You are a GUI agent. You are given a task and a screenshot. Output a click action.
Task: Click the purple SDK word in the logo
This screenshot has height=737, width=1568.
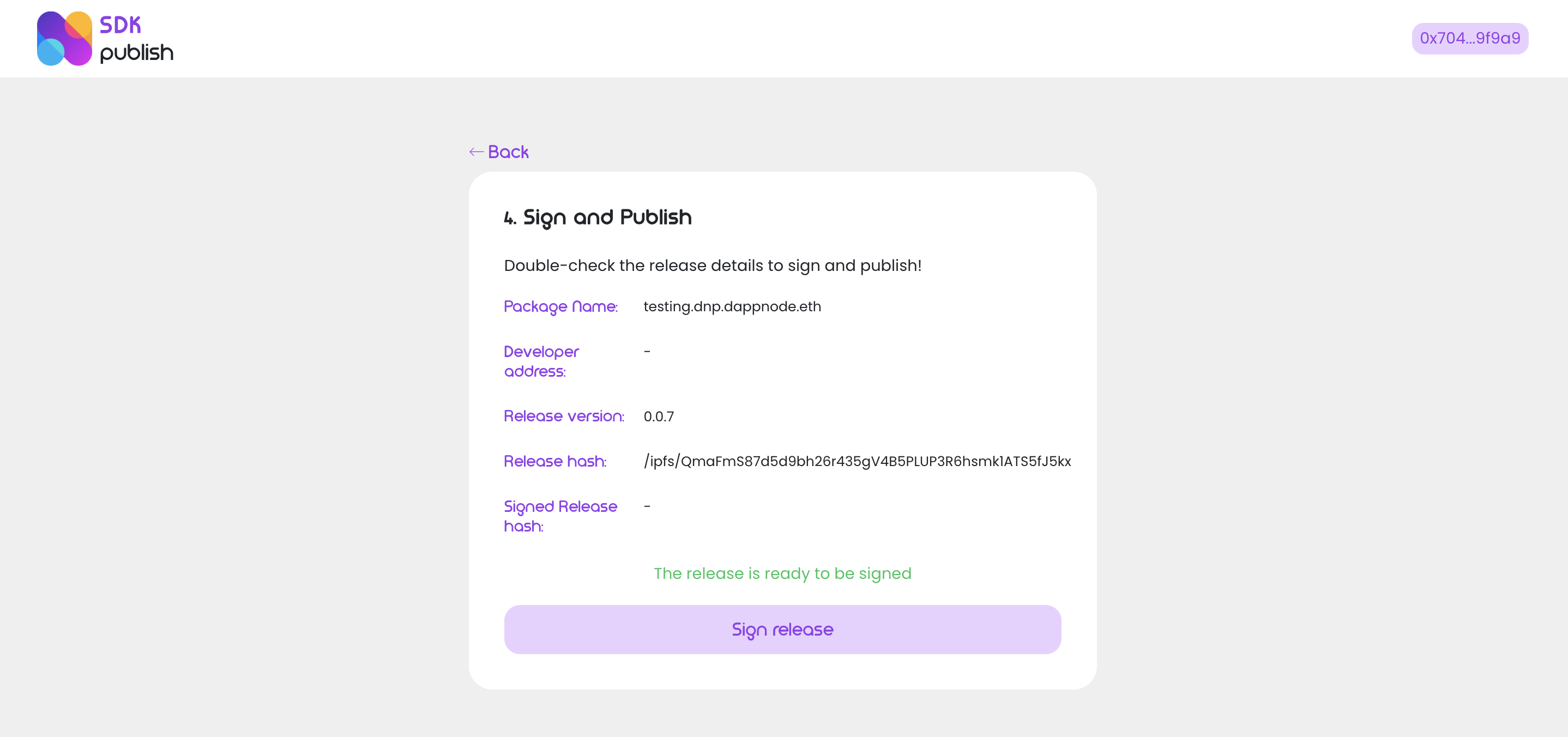120,25
